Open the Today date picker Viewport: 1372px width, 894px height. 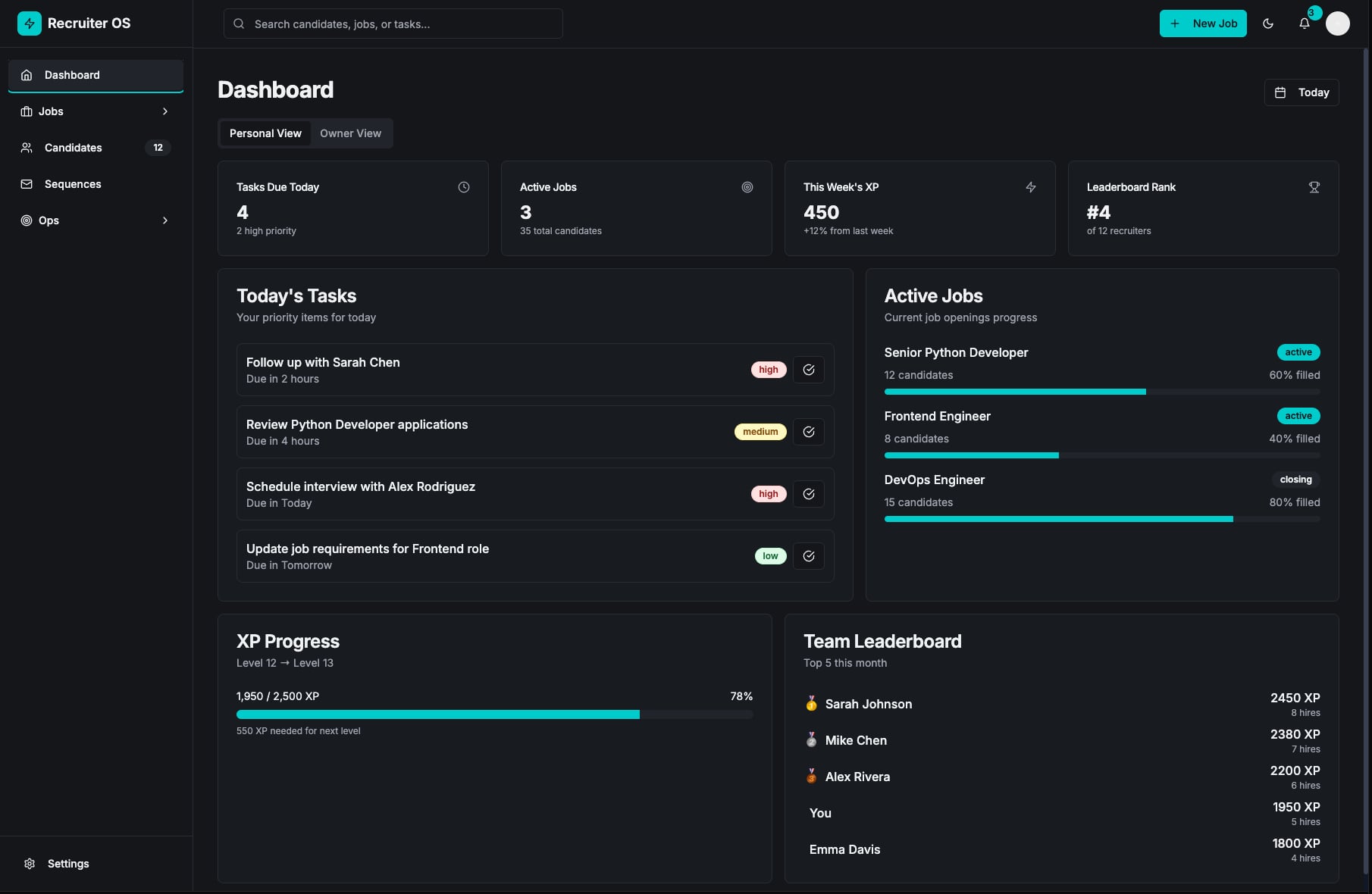[1302, 92]
